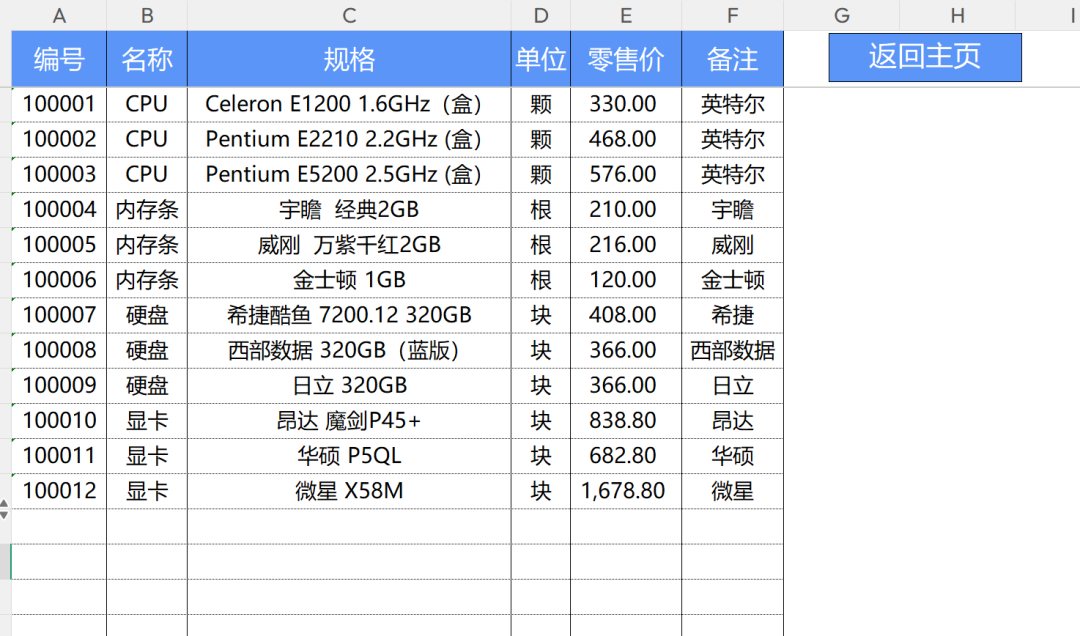Screen dimensions: 1080x636
Task: Select cell with number 100005
Action: point(59,245)
